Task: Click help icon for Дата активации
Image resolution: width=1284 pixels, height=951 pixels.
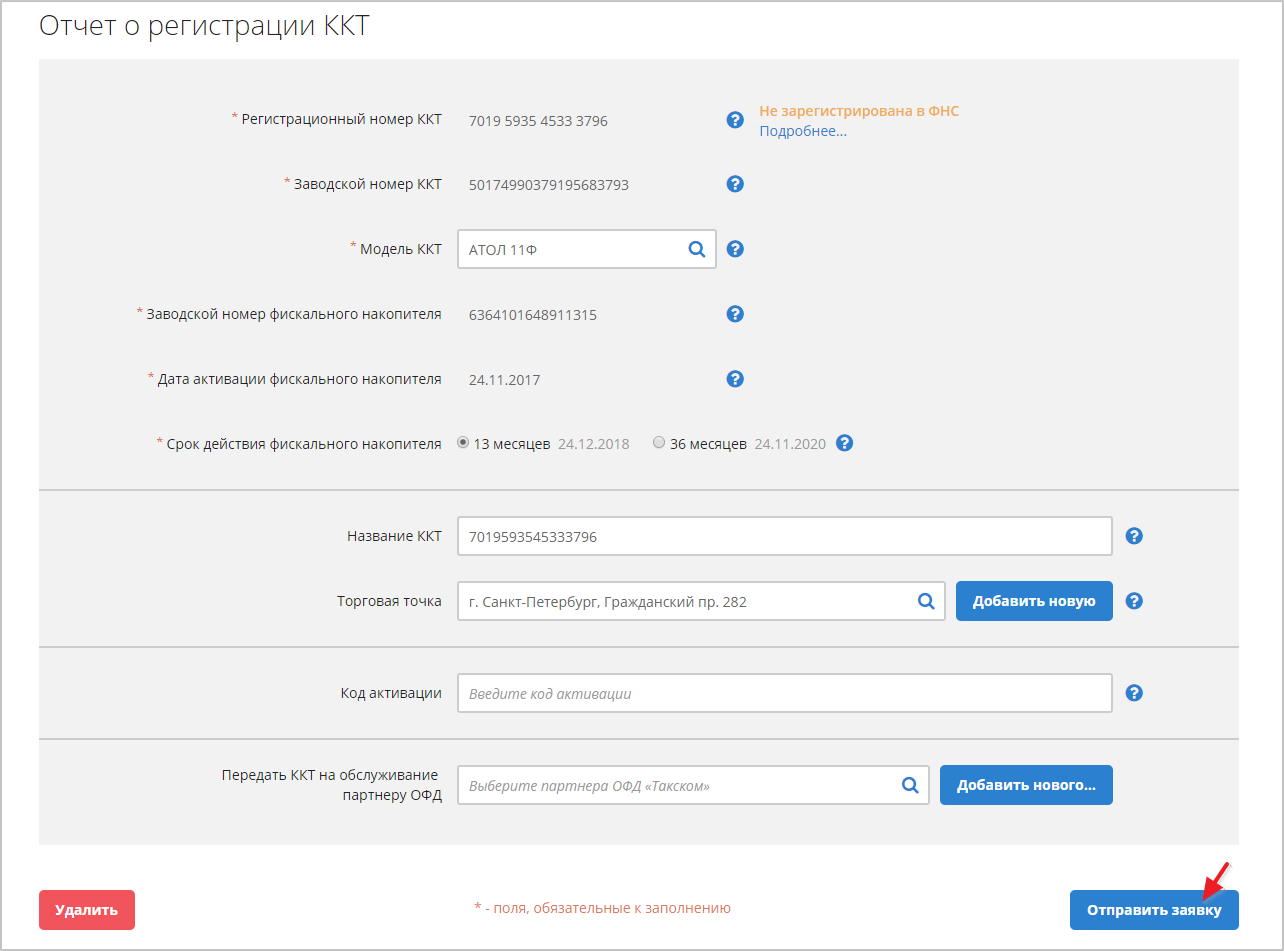Action: pos(735,379)
